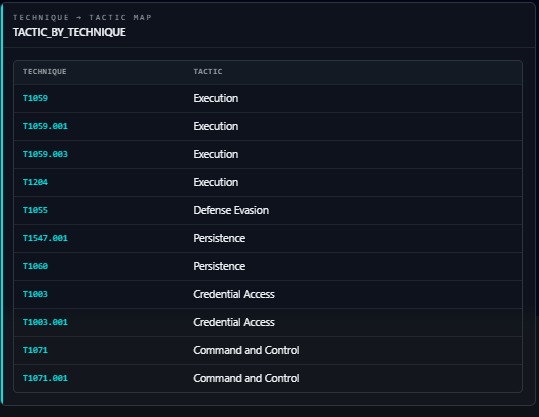Click Command and Control in T1071.001 row
The height and width of the screenshot is (417, 539).
coord(246,378)
